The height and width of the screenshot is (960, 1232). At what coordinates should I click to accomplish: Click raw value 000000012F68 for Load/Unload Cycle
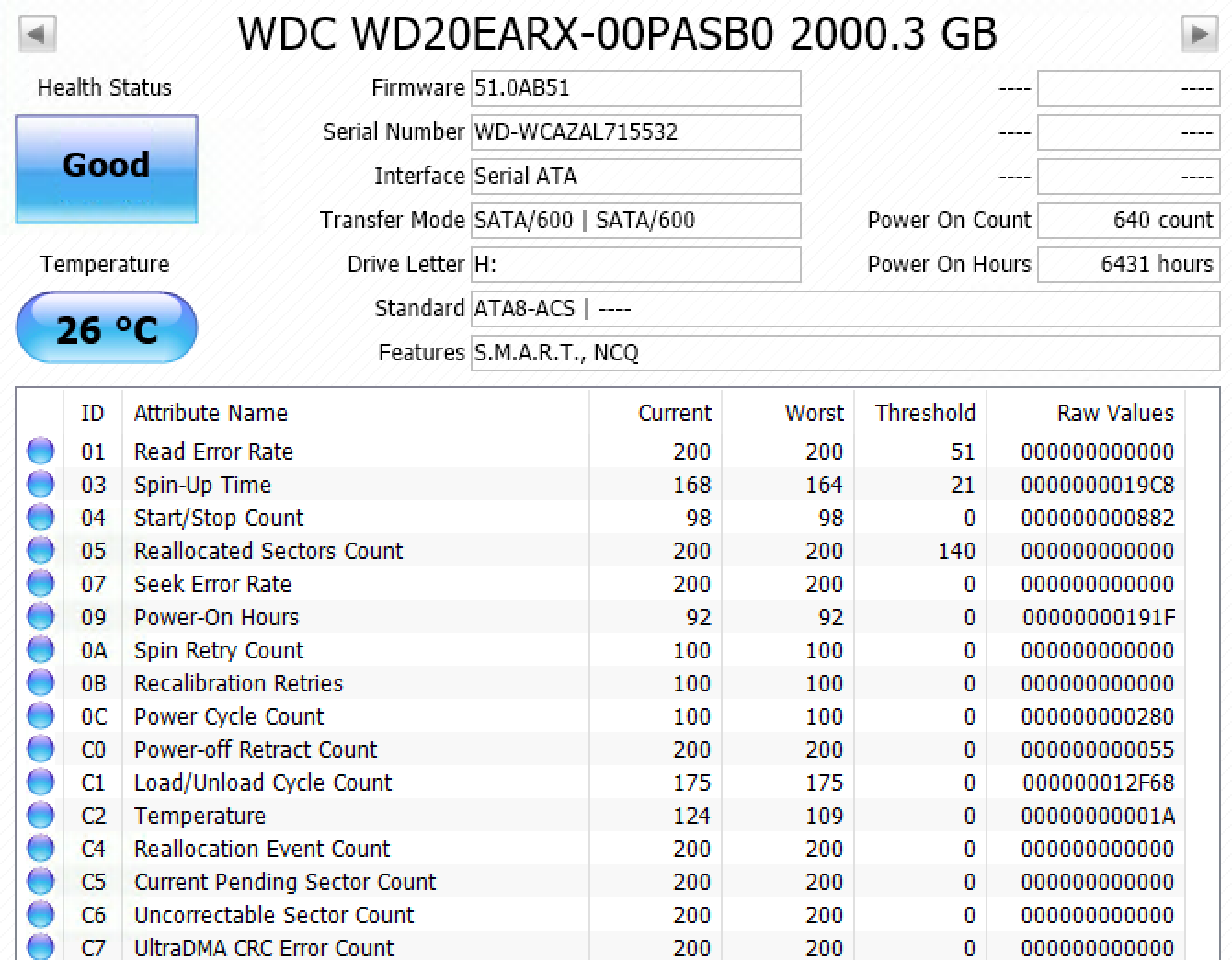1099,783
